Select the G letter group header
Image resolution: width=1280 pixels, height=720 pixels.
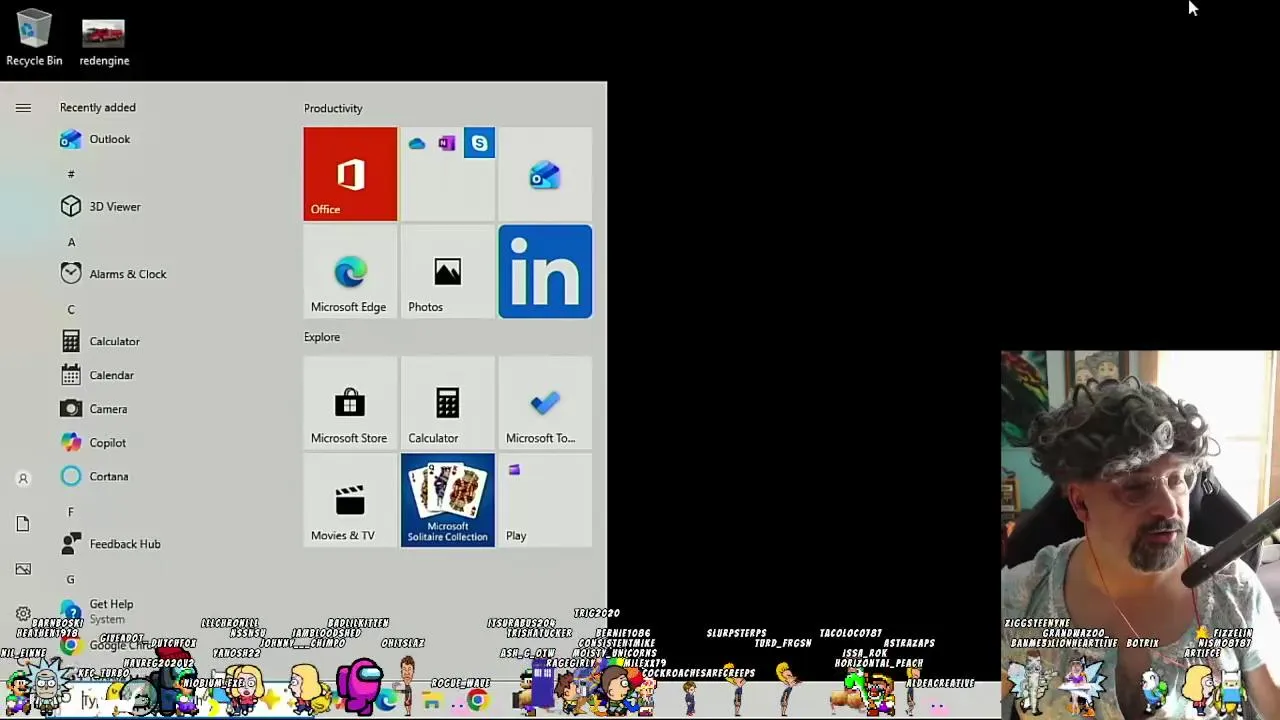click(71, 579)
